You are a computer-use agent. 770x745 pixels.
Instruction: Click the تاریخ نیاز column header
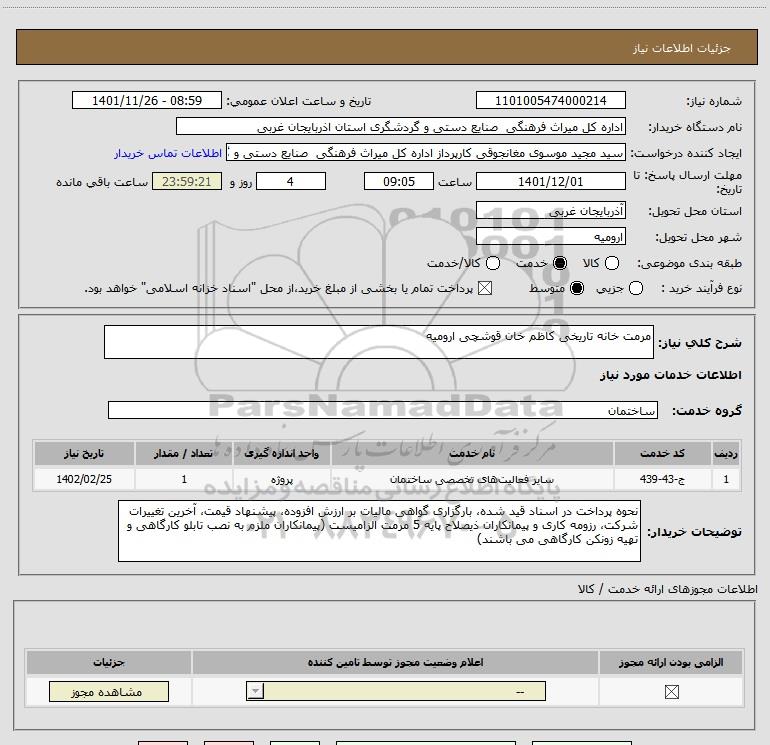click(84, 453)
